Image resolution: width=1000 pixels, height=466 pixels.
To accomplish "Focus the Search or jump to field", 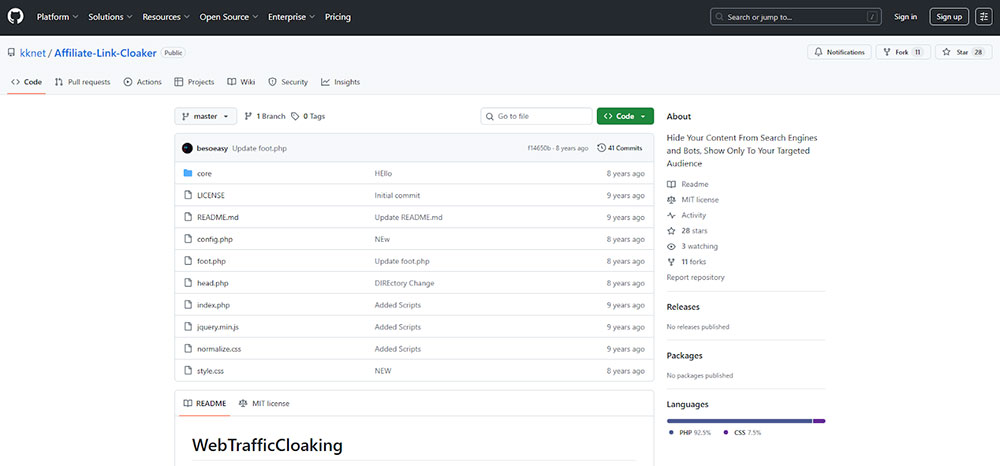I will [796, 17].
